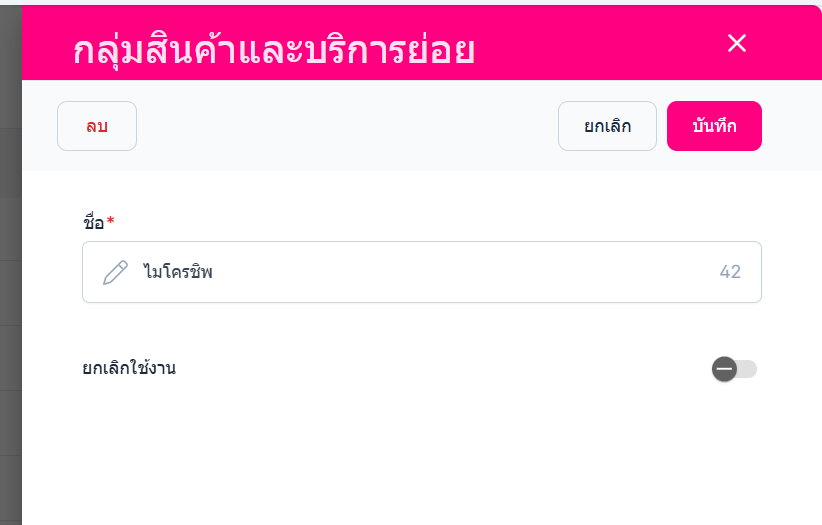Click the dimmed backdrop left of dialog
822x525 pixels.
point(10,300)
